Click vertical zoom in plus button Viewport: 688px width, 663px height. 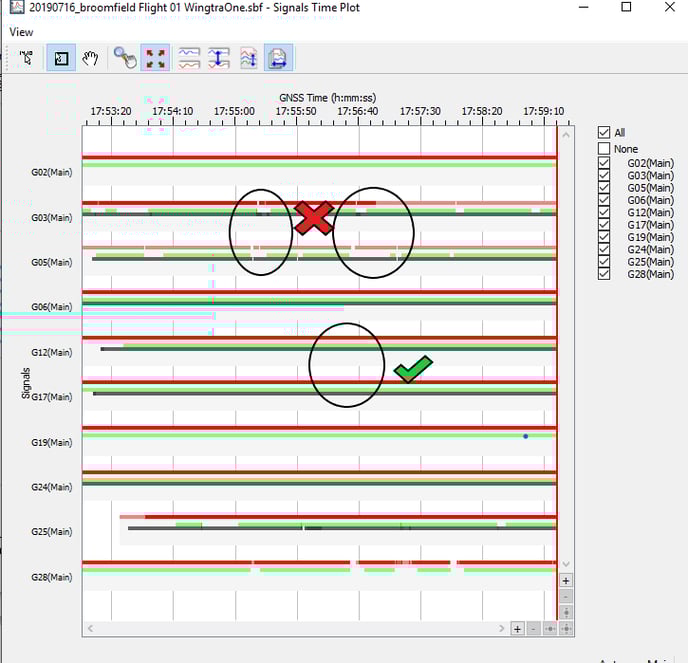566,580
